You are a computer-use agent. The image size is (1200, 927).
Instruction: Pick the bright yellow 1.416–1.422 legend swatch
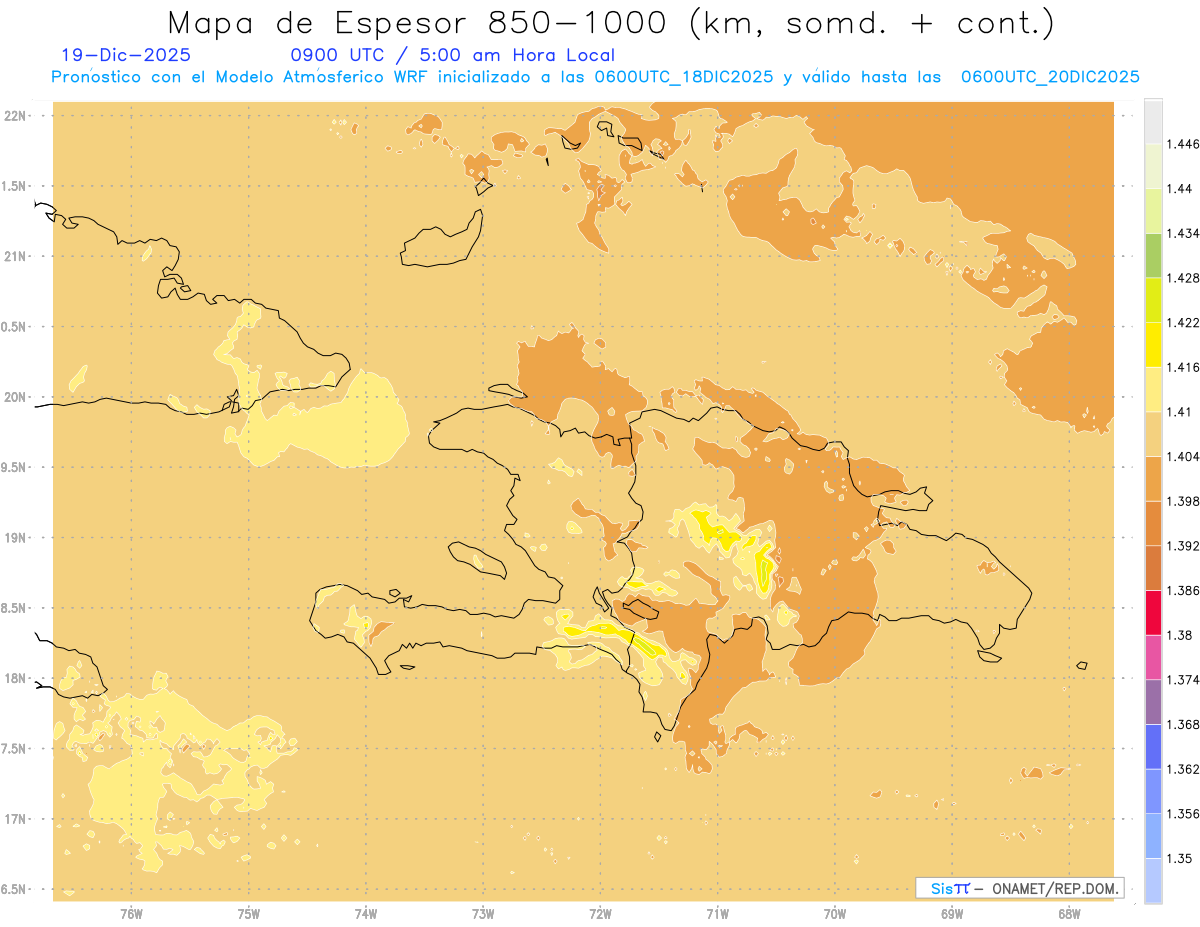[1153, 345]
